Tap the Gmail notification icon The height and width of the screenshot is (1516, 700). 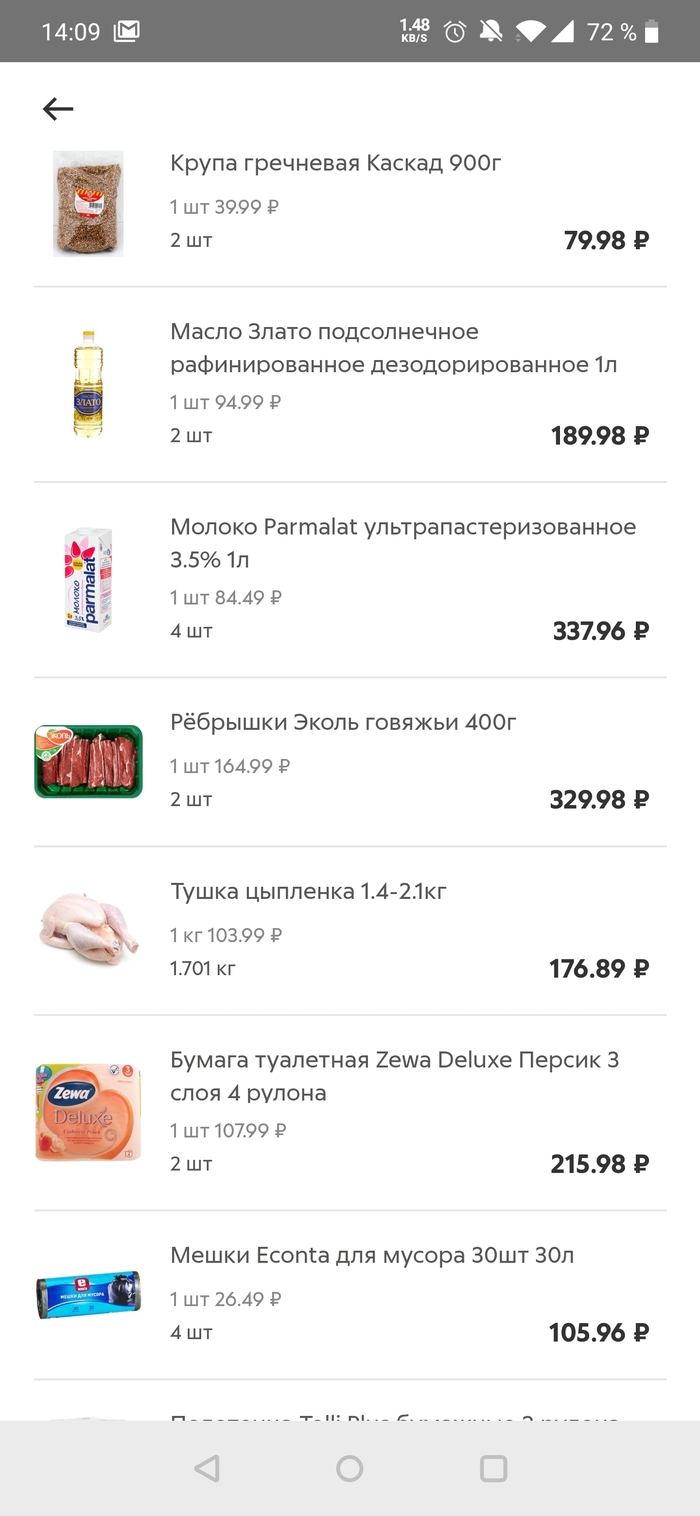coord(127,32)
